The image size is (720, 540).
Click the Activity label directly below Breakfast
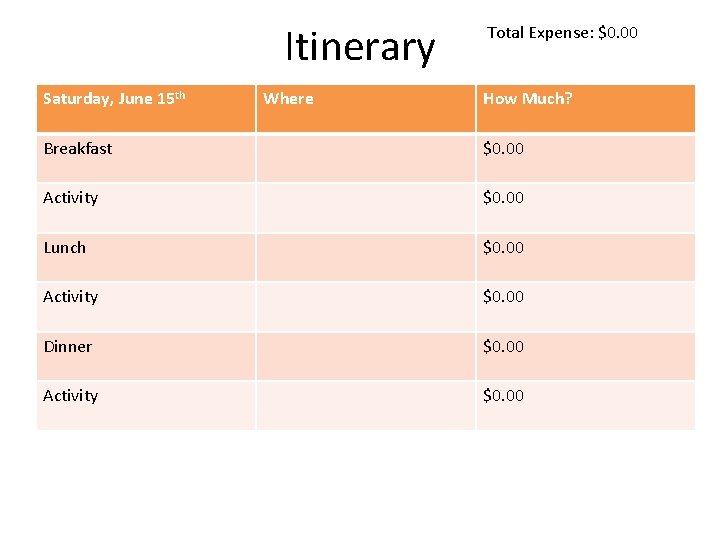tap(71, 198)
